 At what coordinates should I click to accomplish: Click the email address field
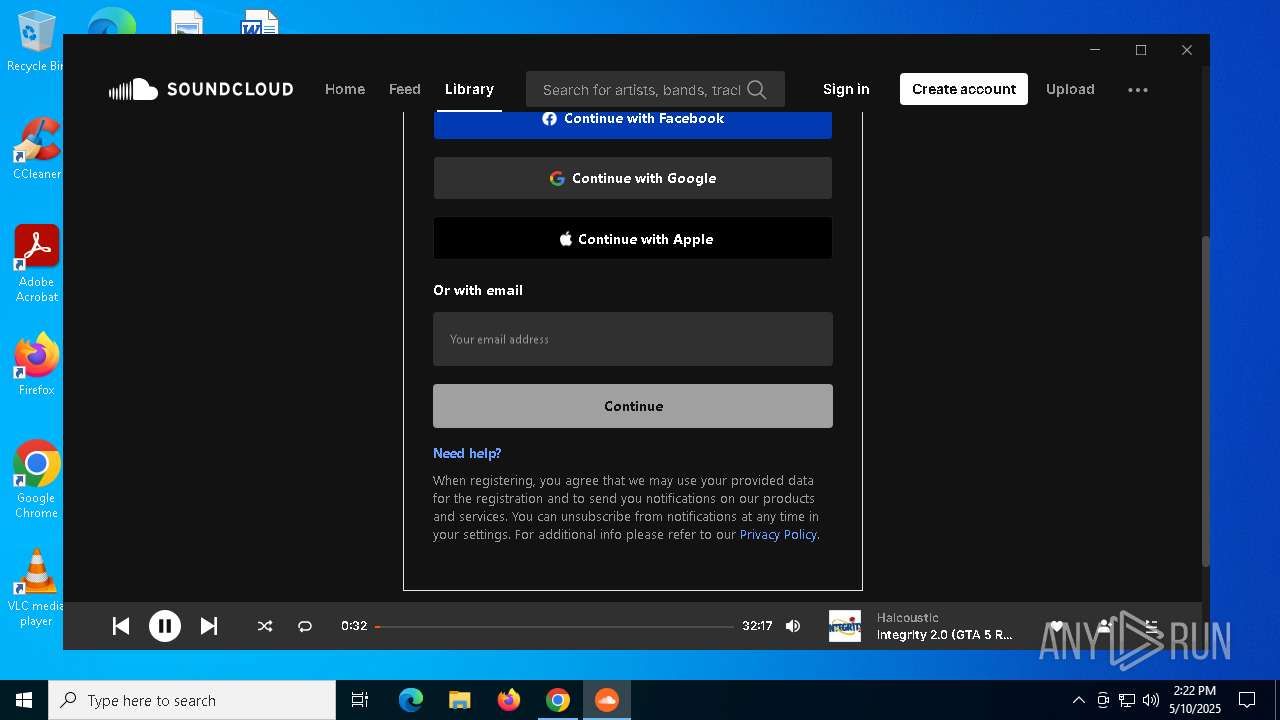coord(633,339)
